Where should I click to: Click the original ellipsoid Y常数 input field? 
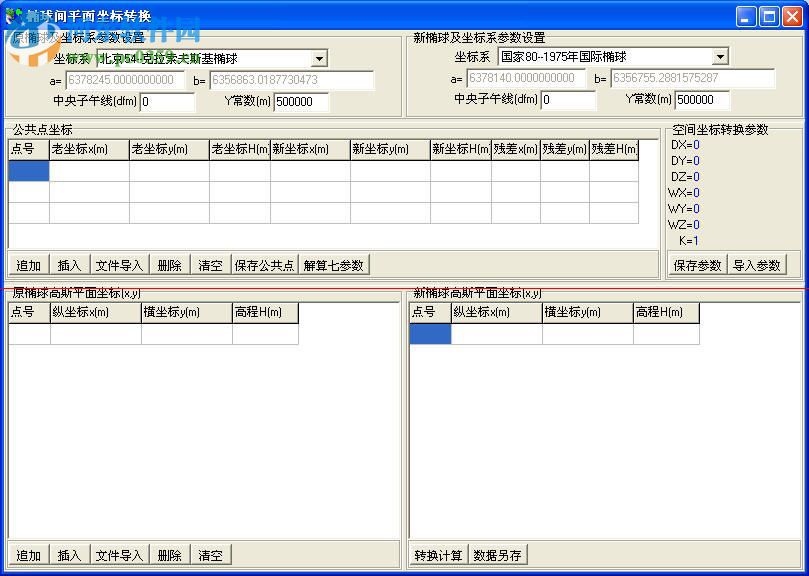click(301, 102)
